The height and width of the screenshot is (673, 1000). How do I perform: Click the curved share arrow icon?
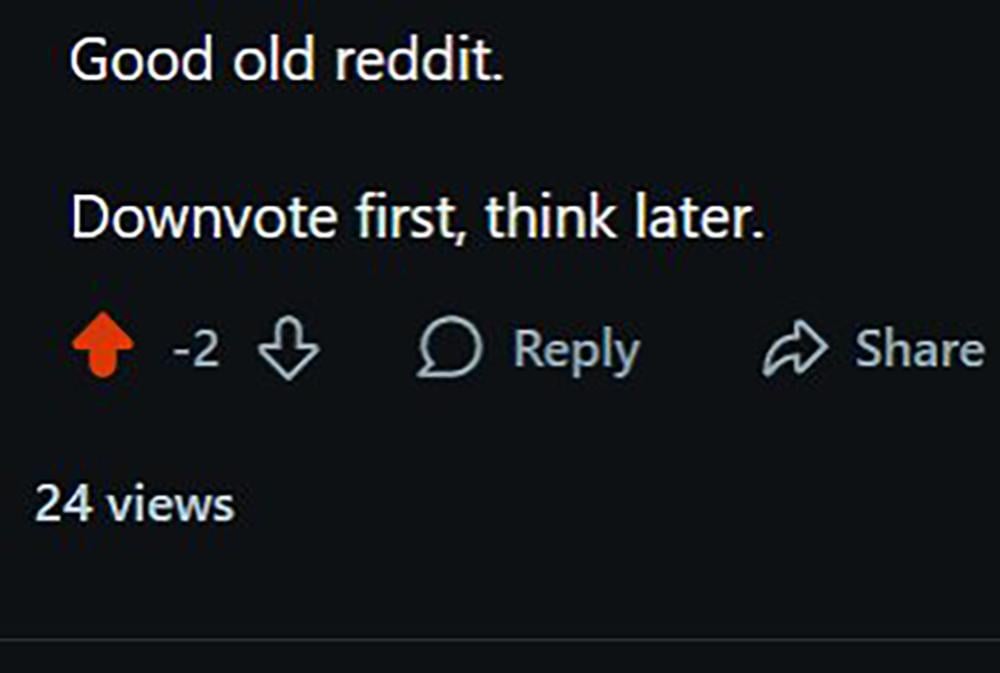click(x=795, y=350)
